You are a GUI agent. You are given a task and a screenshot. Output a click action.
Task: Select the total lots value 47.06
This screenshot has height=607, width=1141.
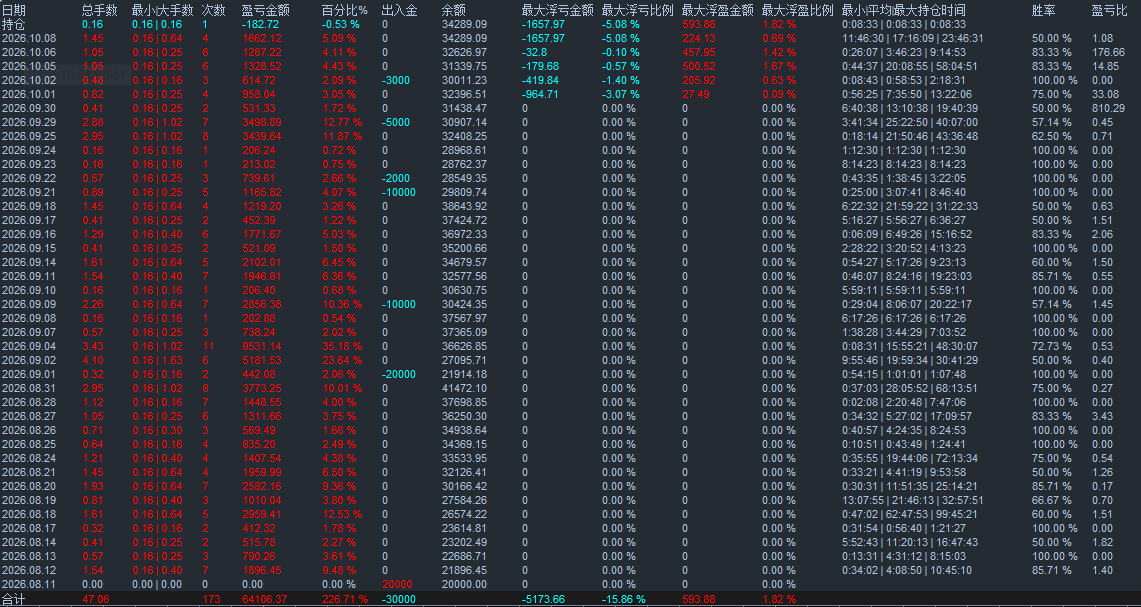97,599
